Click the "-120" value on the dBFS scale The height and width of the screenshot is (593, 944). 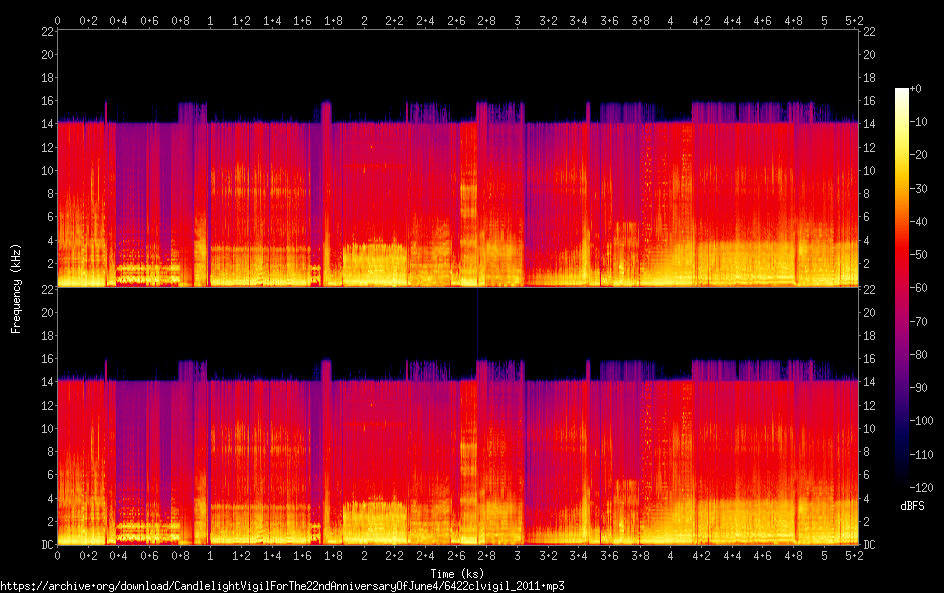coord(921,488)
